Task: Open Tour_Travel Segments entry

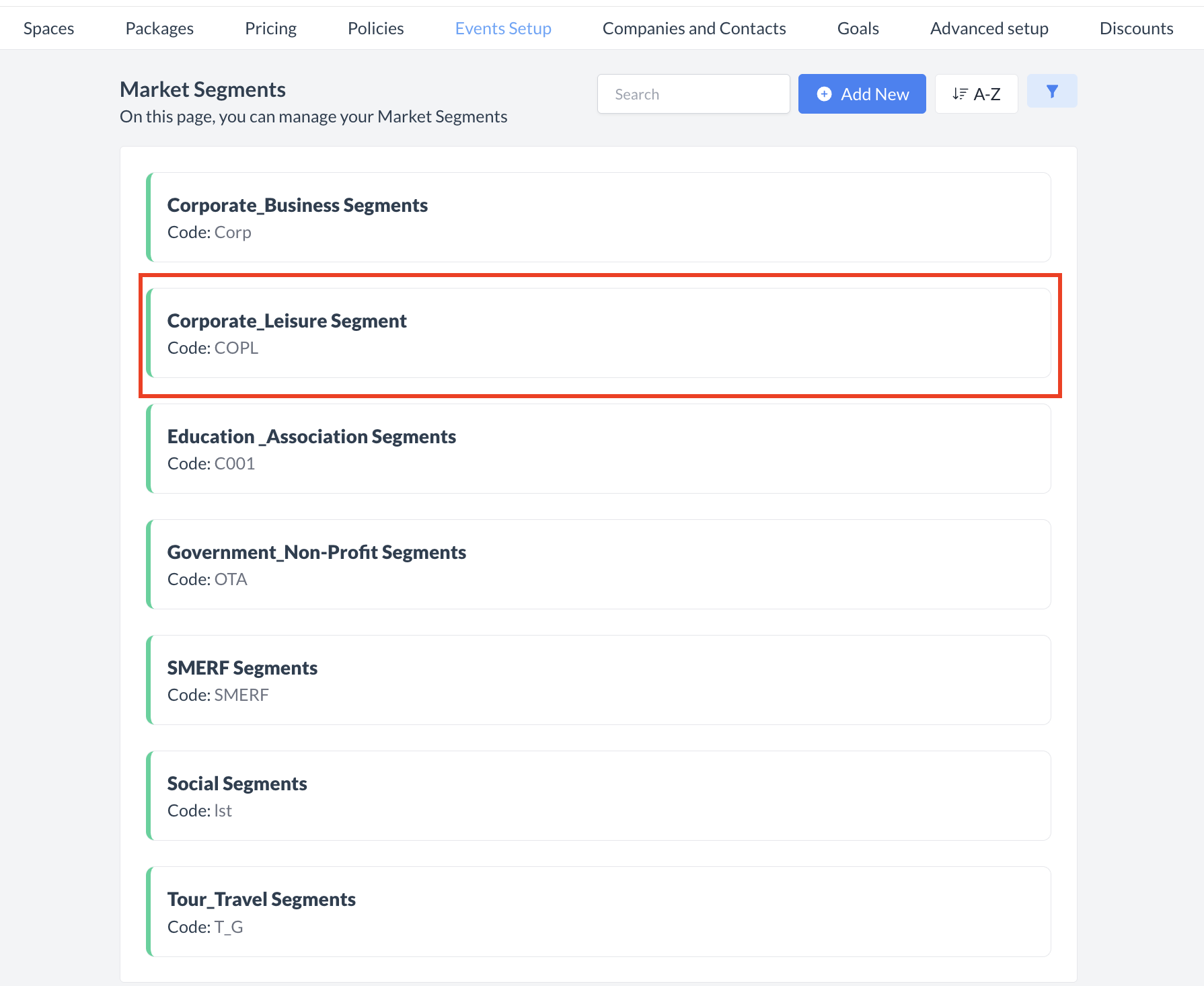Action: (x=599, y=911)
